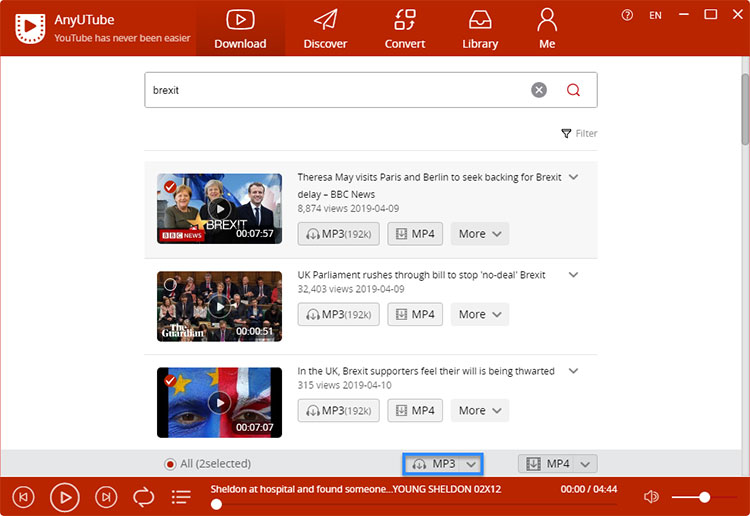The image size is (750, 516).
Task: Open the Me account tab
Action: tap(547, 29)
